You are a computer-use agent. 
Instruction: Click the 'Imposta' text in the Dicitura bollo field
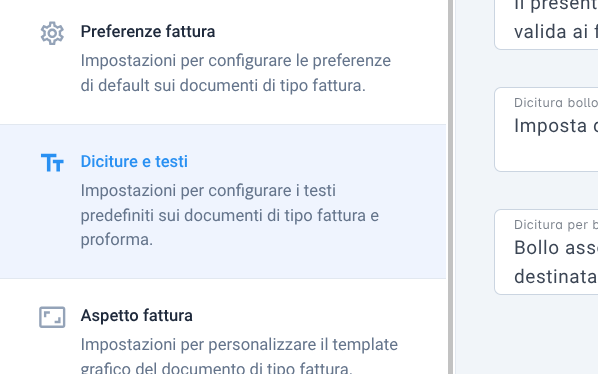550,126
